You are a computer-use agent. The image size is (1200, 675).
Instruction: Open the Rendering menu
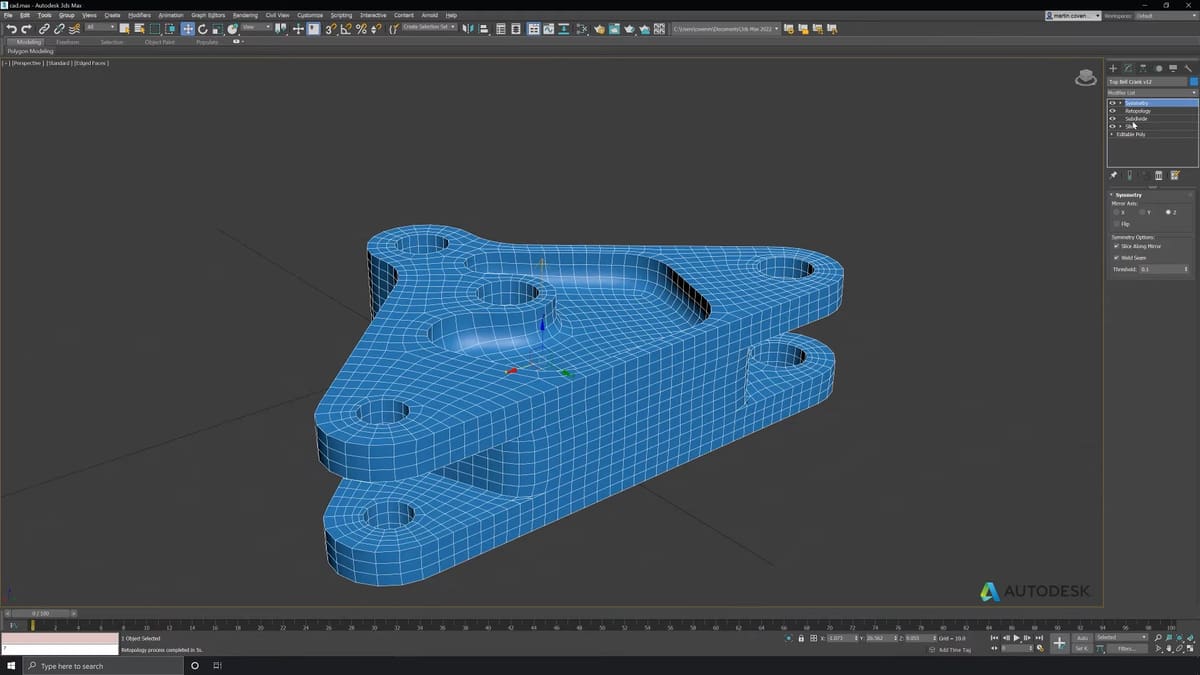[245, 16]
